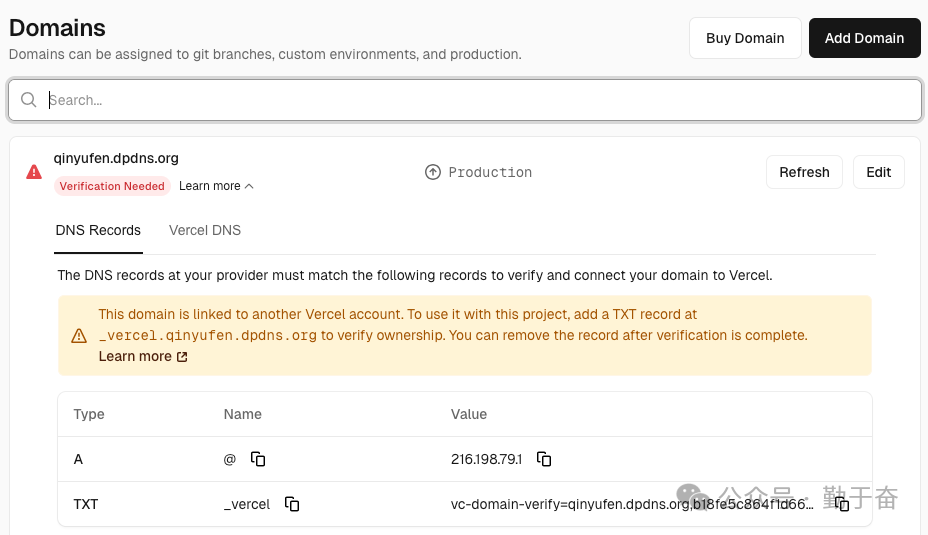Screen dimensions: 928x535
Task: Focus the domain search field
Action: 480,100
